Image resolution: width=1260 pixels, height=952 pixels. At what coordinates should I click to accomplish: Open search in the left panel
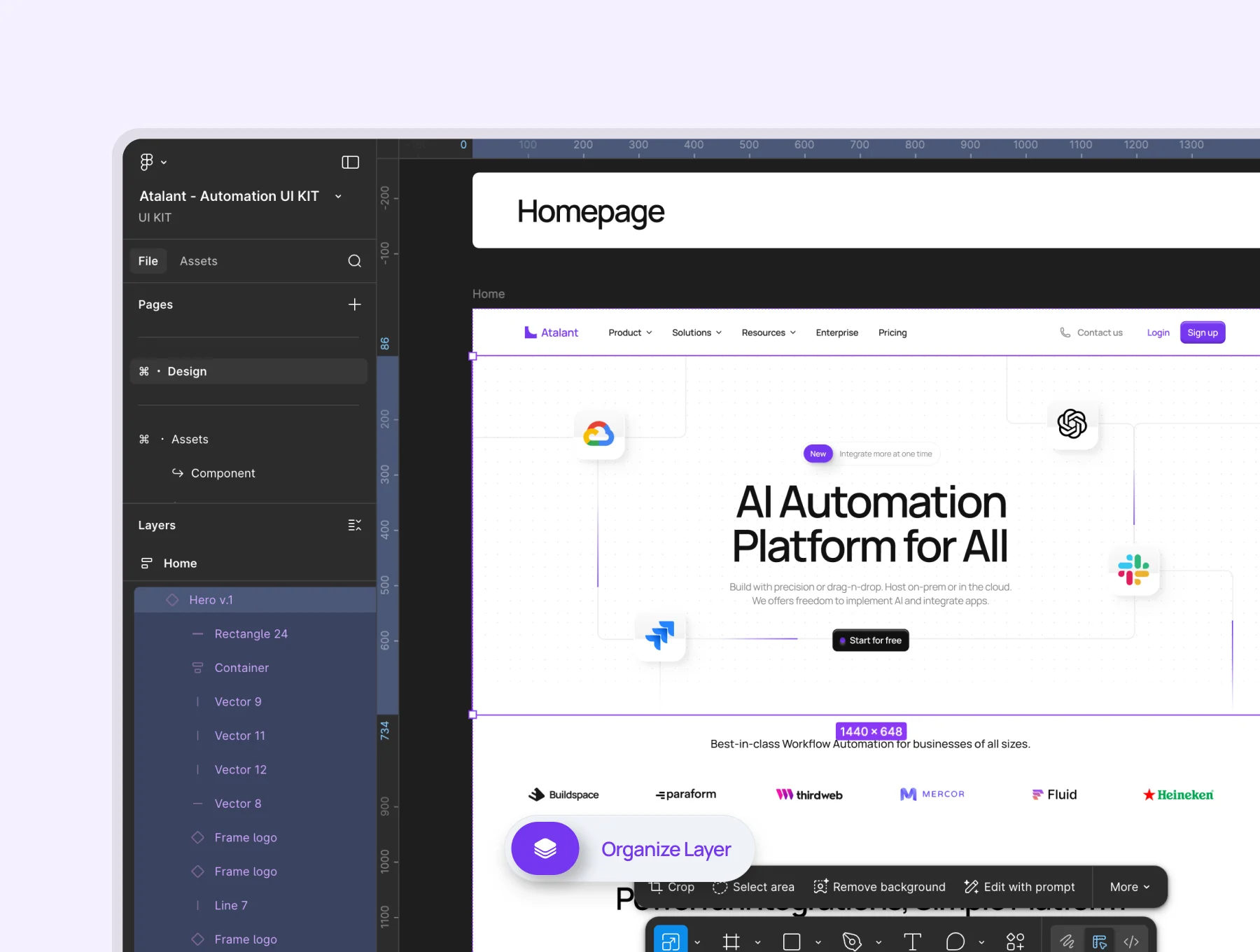355,261
